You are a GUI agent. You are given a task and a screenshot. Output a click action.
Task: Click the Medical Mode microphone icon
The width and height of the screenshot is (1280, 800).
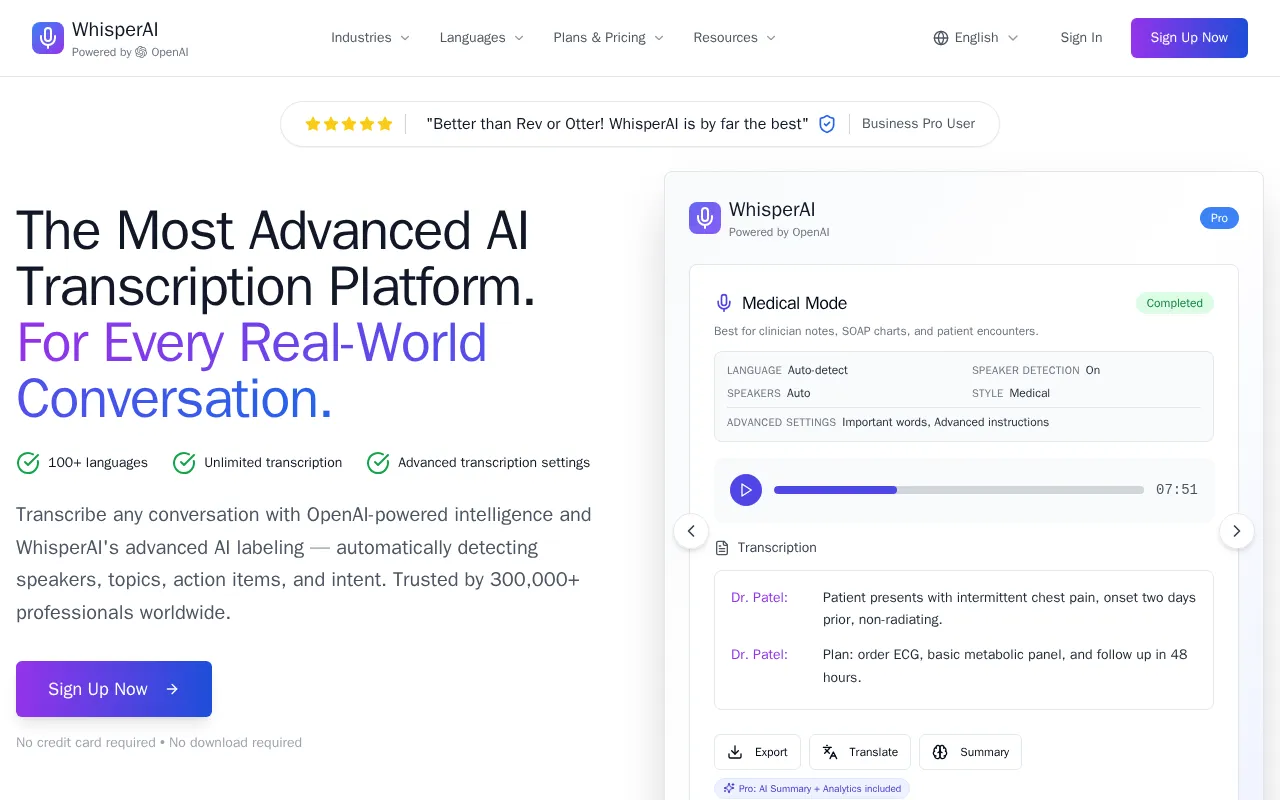tap(724, 303)
